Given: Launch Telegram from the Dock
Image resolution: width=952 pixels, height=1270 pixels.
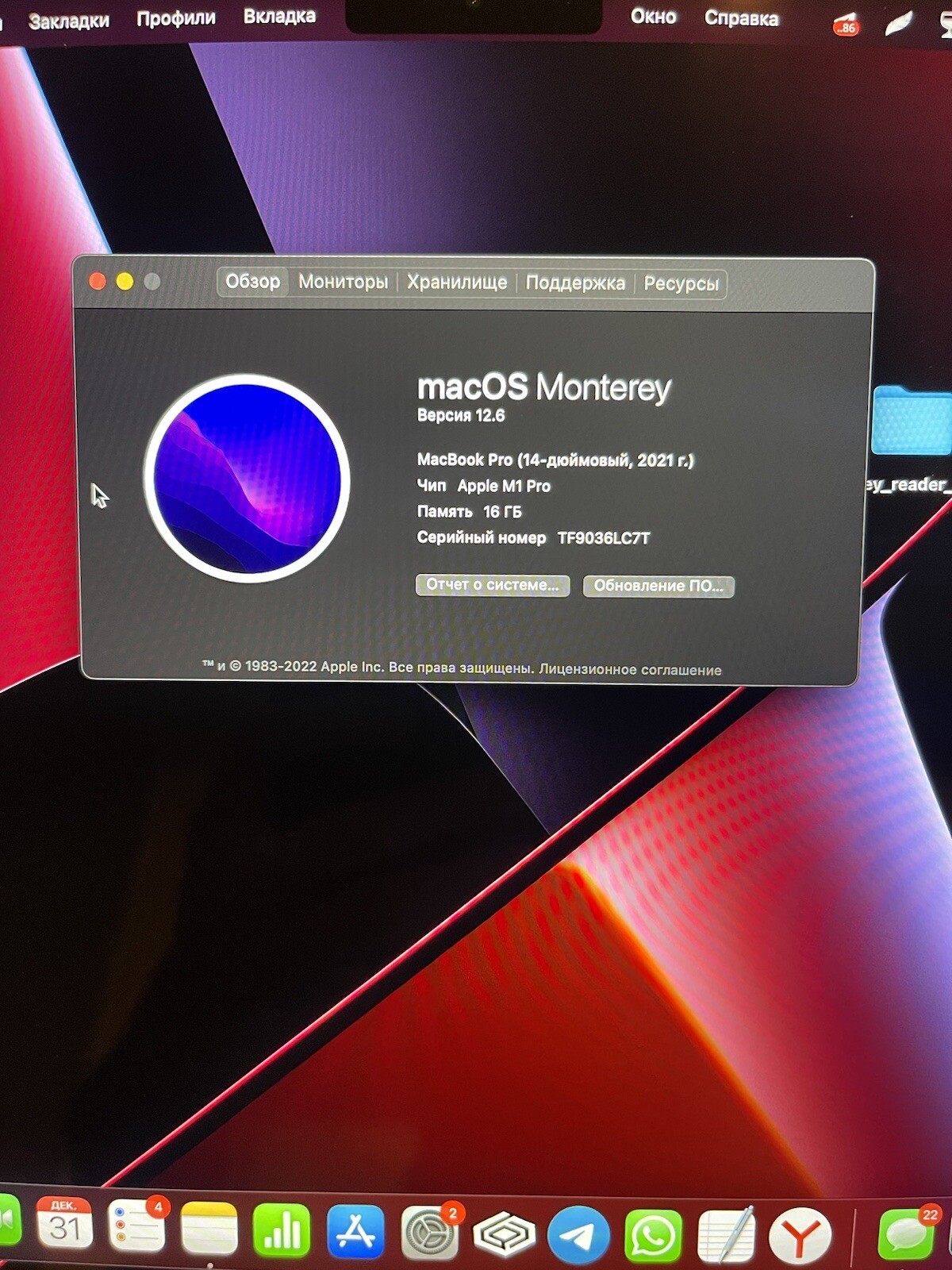Looking at the screenshot, I should 579,1235.
